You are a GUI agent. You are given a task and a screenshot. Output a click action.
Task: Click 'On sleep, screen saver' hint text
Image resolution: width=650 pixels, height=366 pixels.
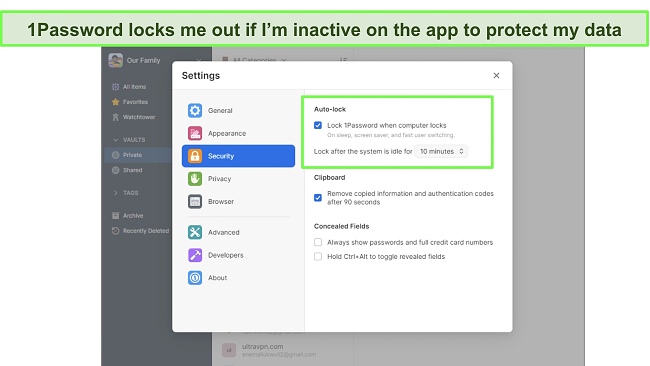pos(391,135)
